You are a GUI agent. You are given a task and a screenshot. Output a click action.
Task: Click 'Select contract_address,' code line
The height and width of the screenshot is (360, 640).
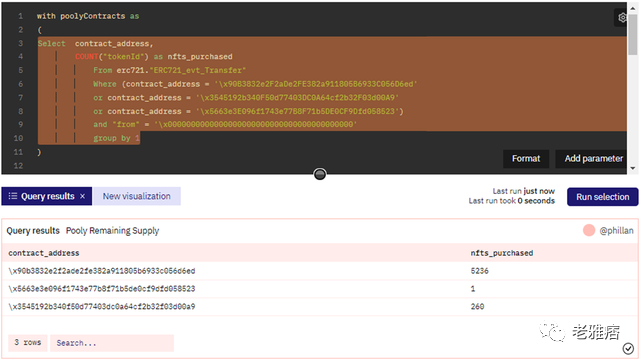point(96,43)
